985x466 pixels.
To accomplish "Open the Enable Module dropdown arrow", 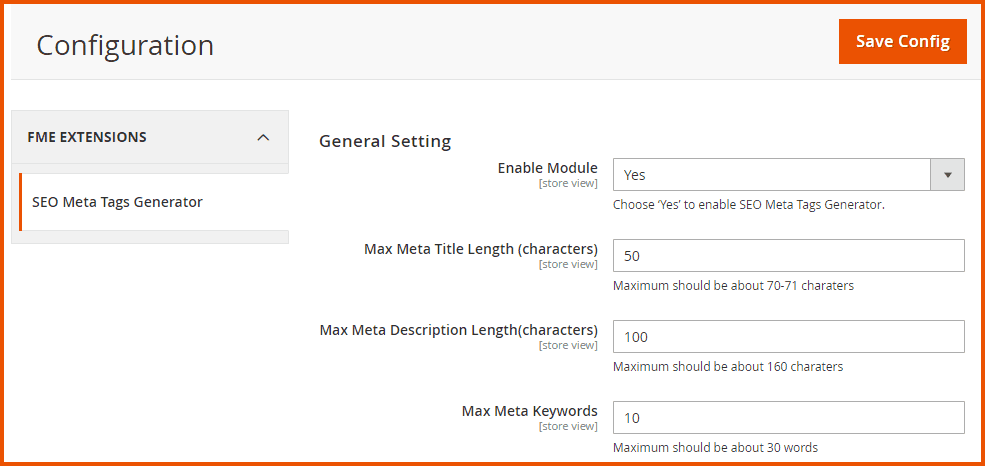I will 947,175.
